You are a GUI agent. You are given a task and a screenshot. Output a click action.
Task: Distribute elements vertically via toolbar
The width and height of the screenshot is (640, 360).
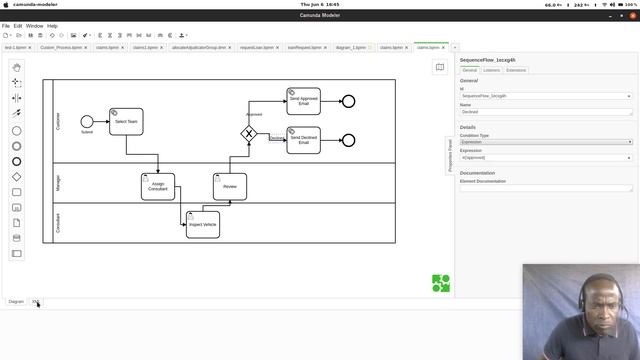pos(170,36)
